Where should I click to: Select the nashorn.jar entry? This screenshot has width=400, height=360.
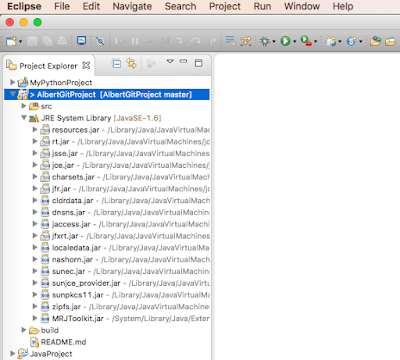pos(125,259)
